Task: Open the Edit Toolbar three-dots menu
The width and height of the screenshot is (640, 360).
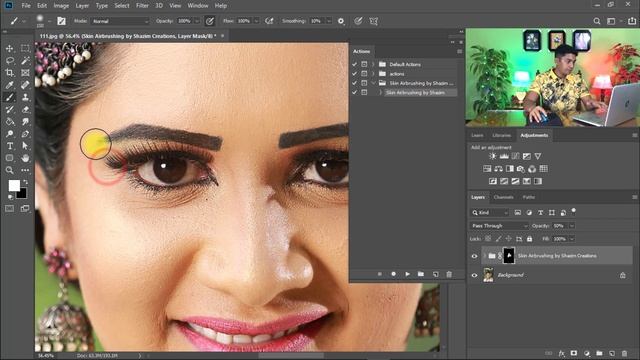Action: point(25,170)
